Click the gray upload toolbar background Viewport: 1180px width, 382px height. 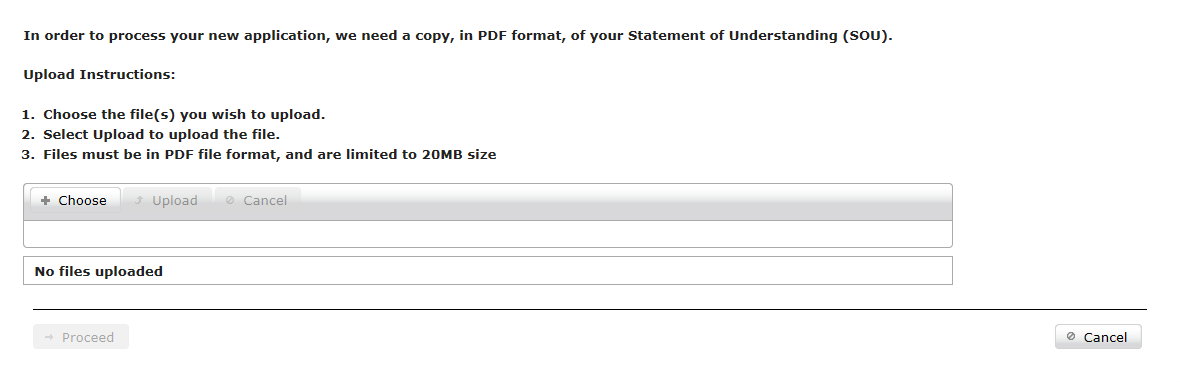[625, 202]
